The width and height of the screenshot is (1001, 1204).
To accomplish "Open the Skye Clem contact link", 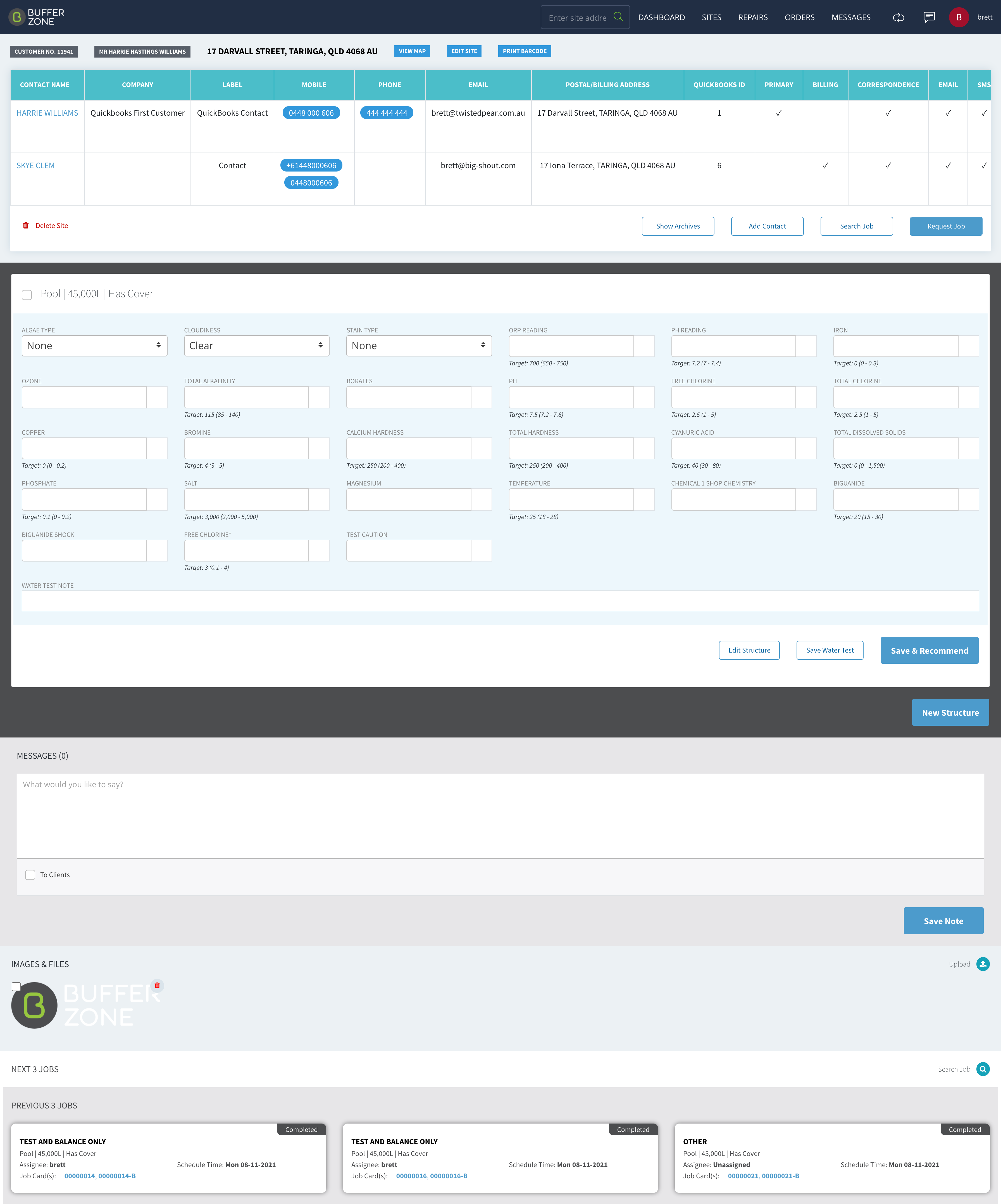I will (35, 165).
